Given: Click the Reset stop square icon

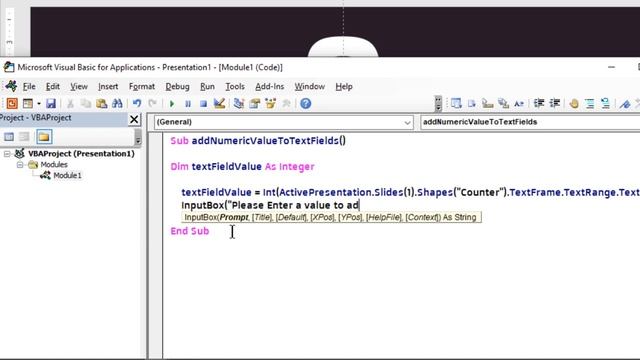Looking at the screenshot, I should point(203,104).
